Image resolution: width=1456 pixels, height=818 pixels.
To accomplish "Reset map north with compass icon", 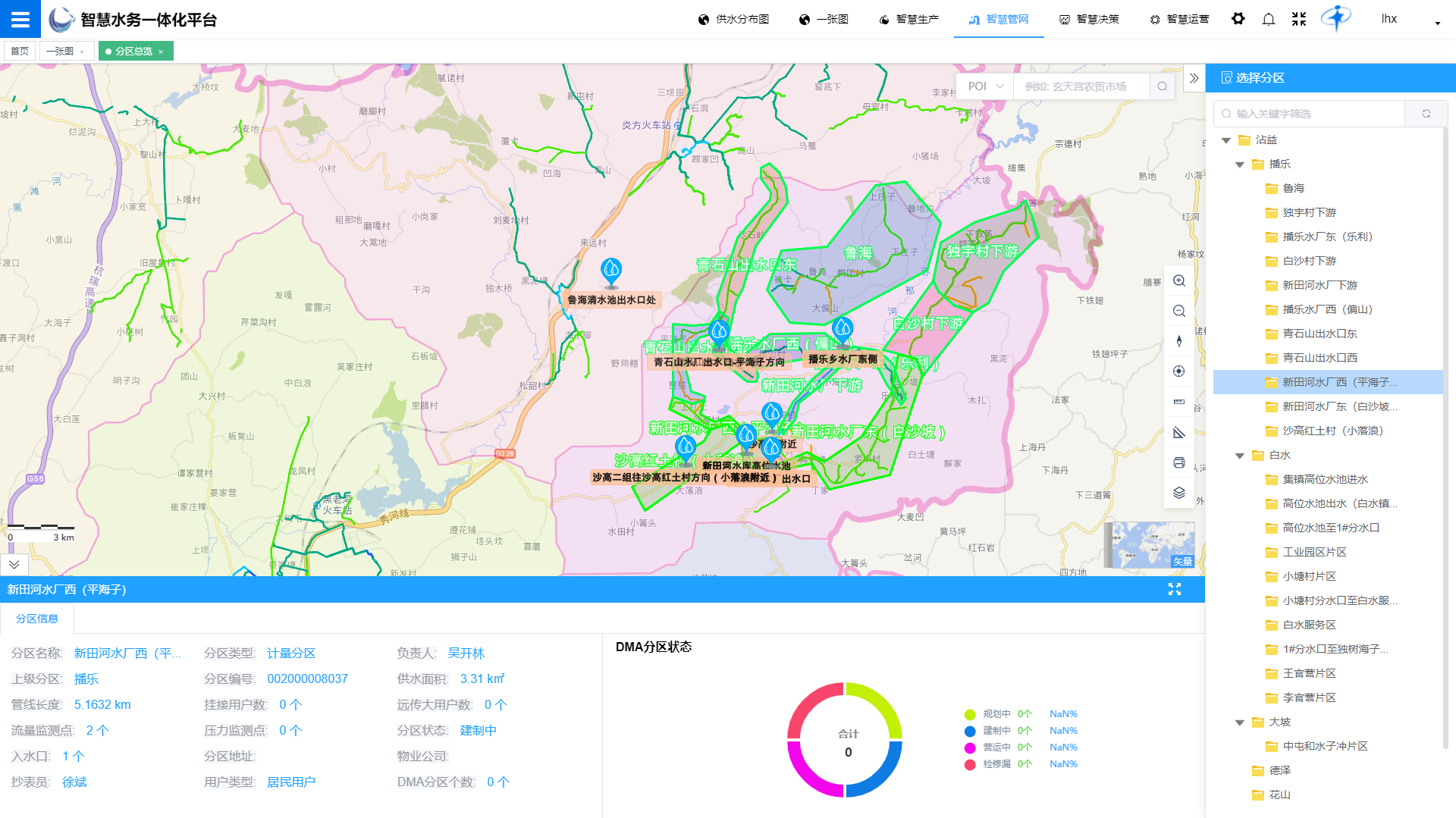I will [x=1179, y=341].
